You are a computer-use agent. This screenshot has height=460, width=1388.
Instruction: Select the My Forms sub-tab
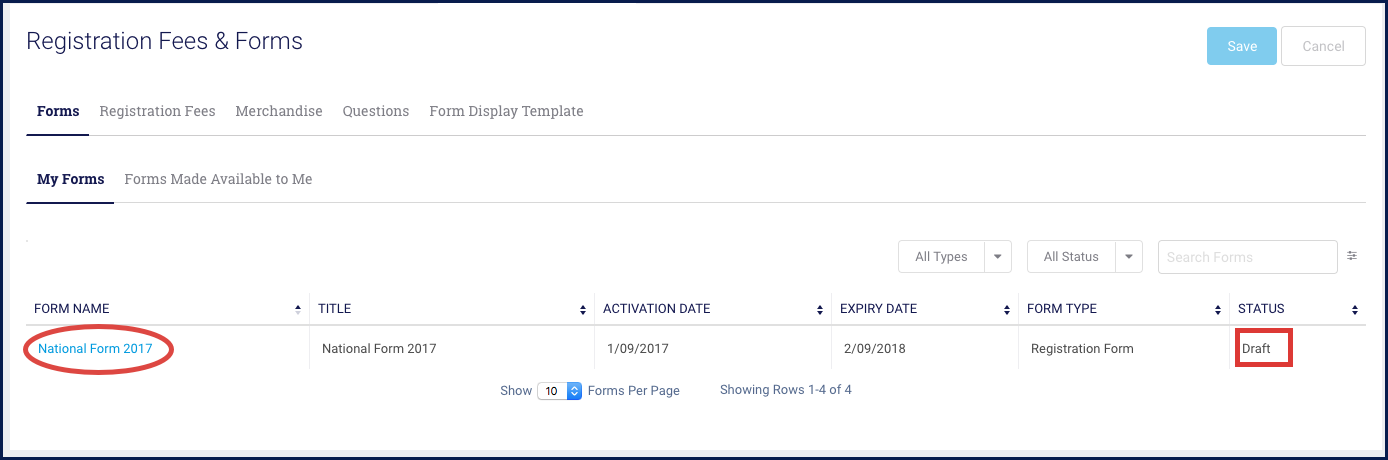coord(70,179)
